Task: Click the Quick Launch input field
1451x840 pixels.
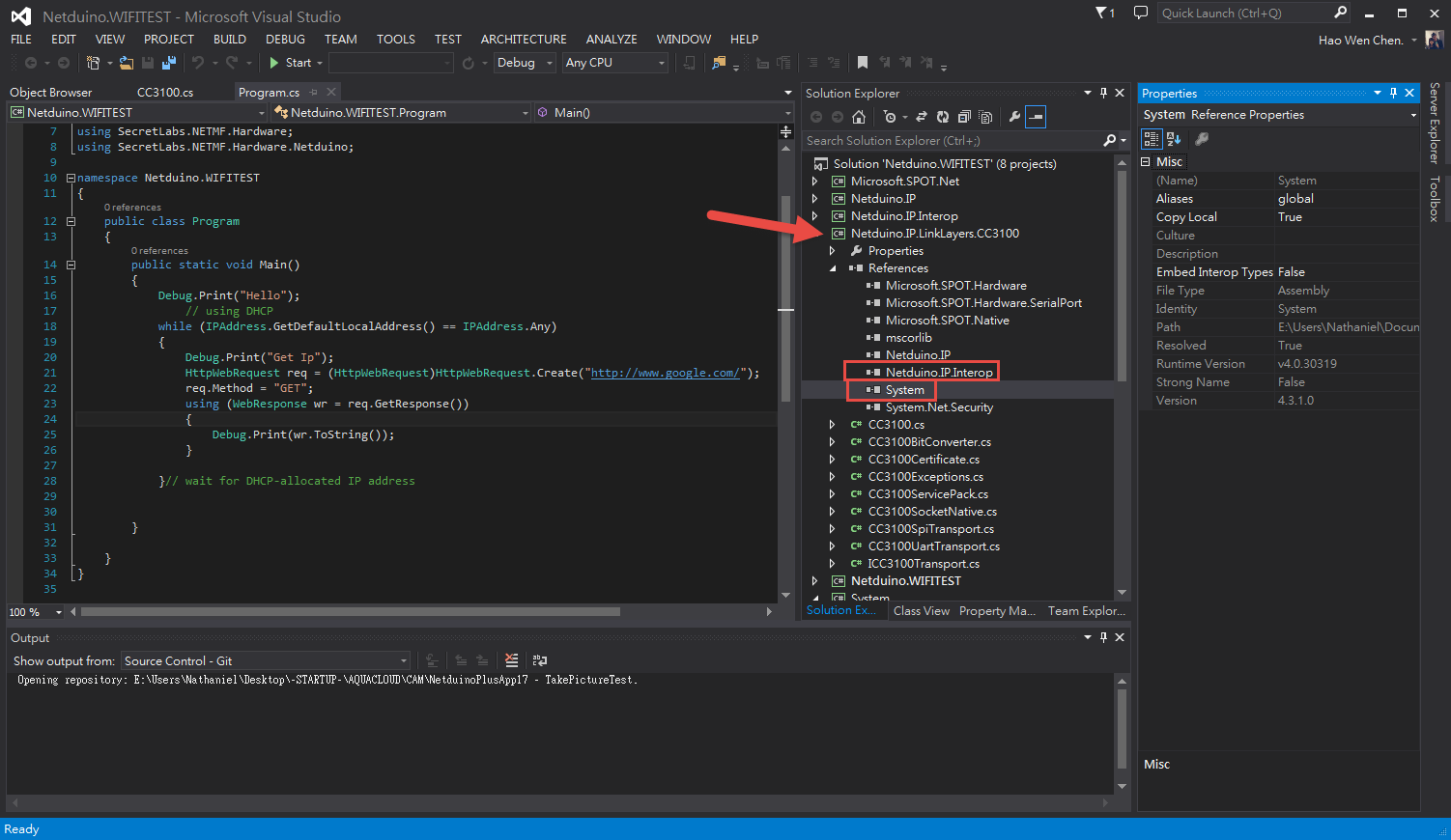Action: click(x=1244, y=13)
